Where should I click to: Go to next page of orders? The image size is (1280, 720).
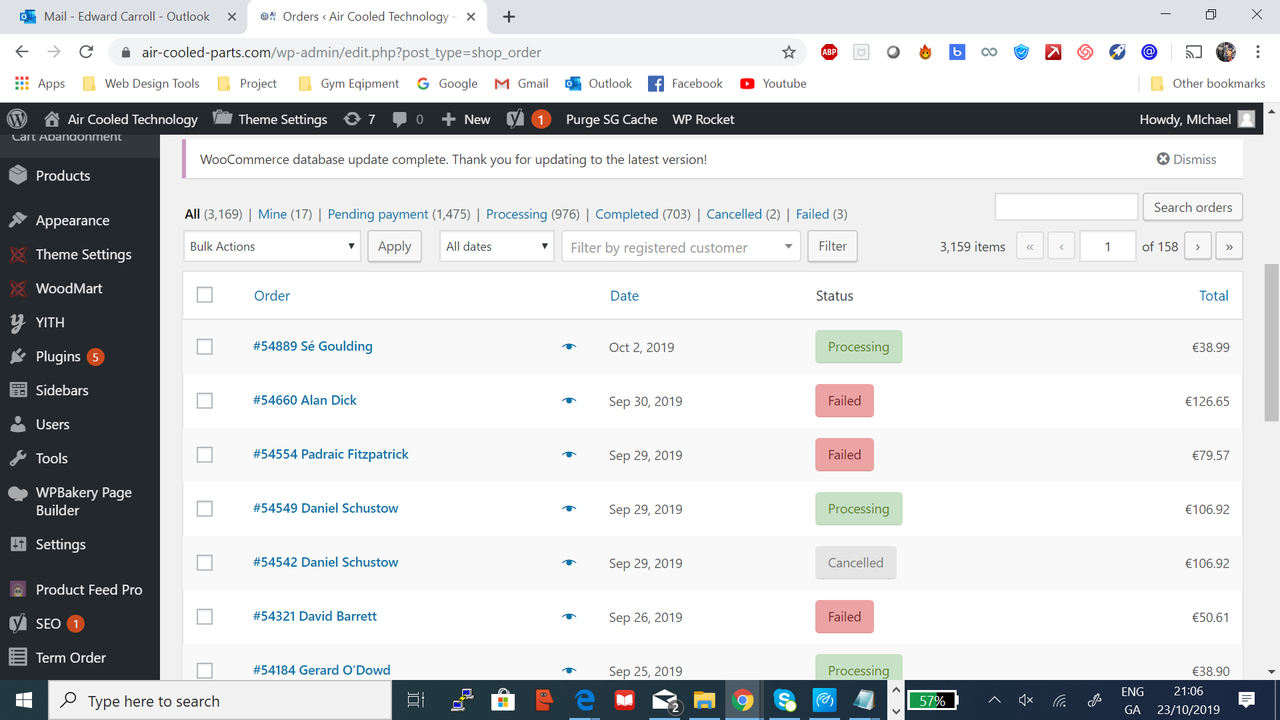1198,246
